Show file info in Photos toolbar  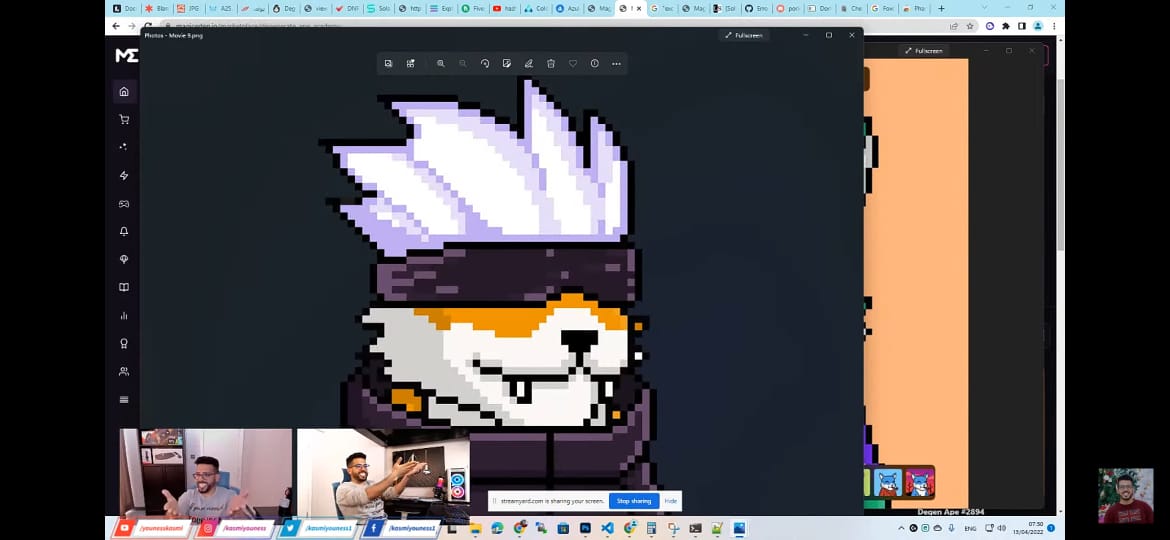(595, 63)
